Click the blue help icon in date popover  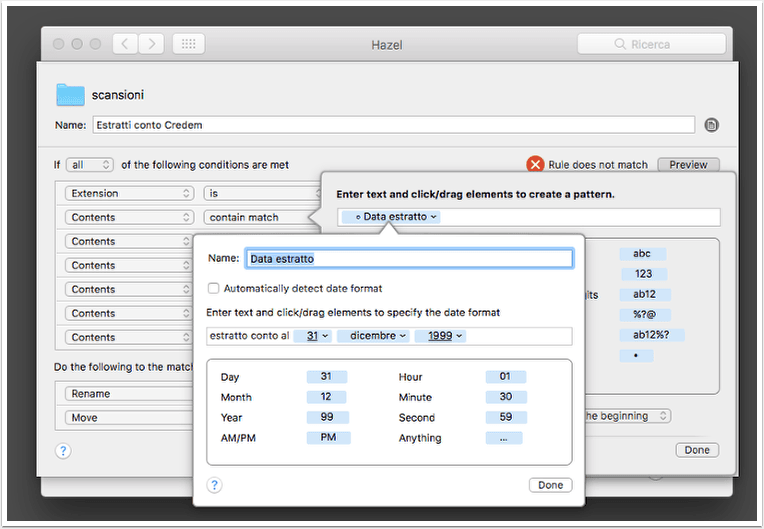214,485
